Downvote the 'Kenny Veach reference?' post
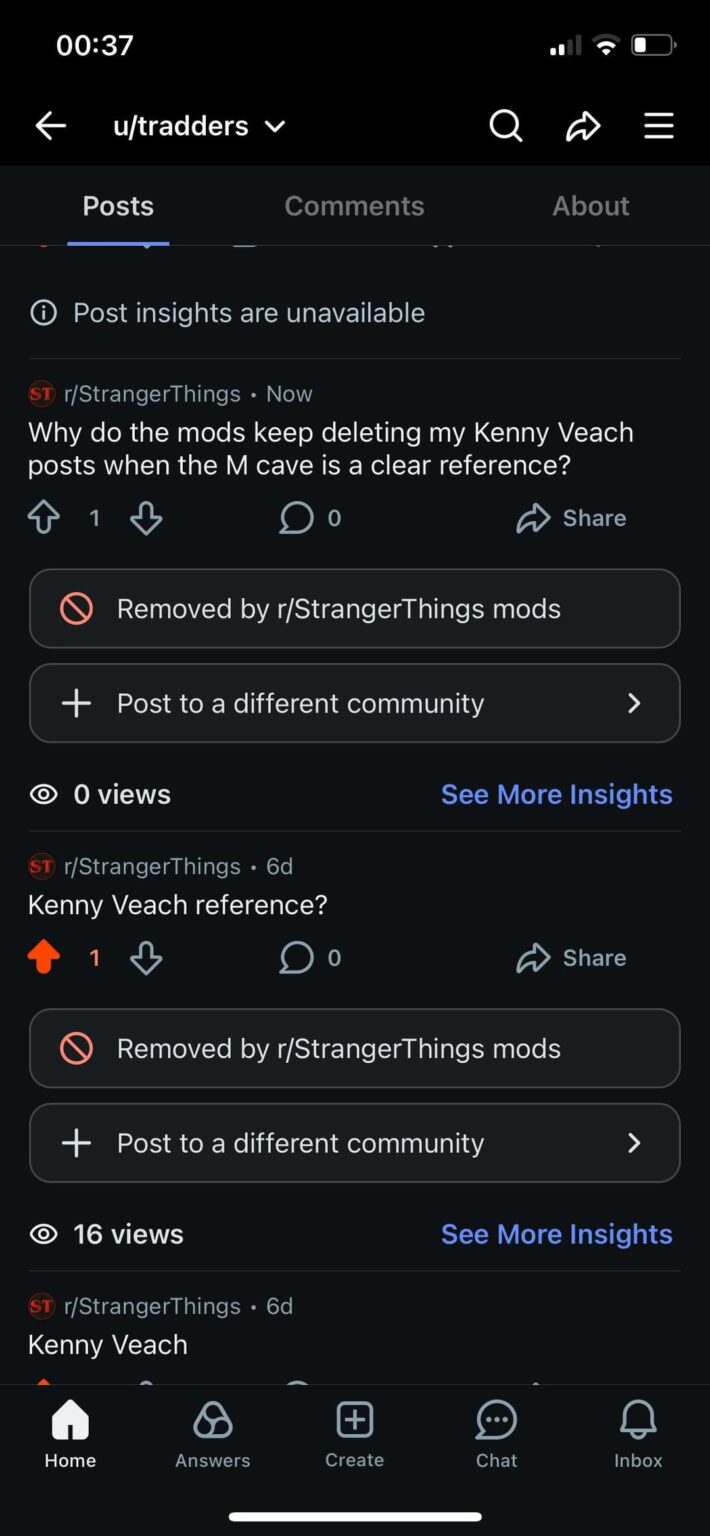Image resolution: width=710 pixels, height=1536 pixels. point(146,957)
